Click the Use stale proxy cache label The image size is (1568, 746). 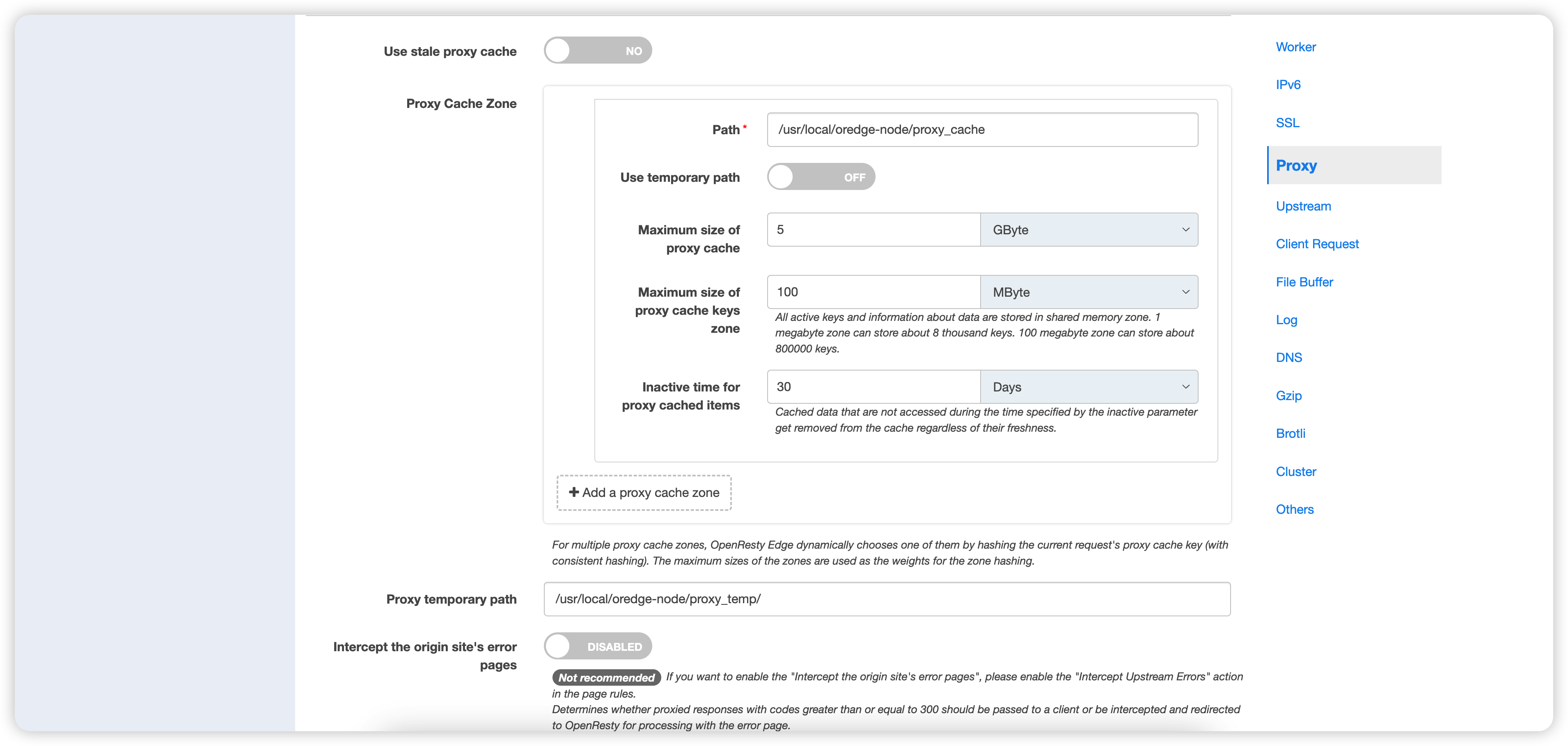click(x=450, y=52)
